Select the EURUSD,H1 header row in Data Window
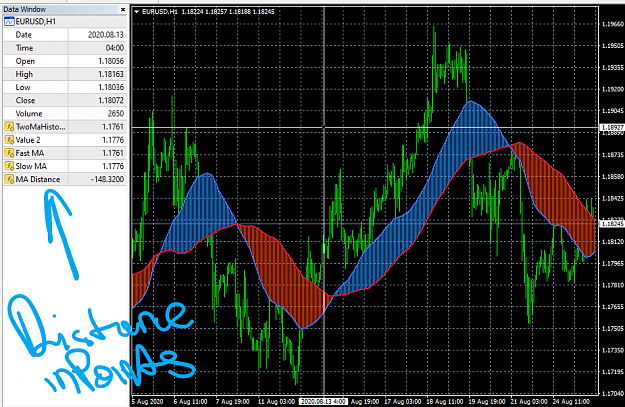 65,22
